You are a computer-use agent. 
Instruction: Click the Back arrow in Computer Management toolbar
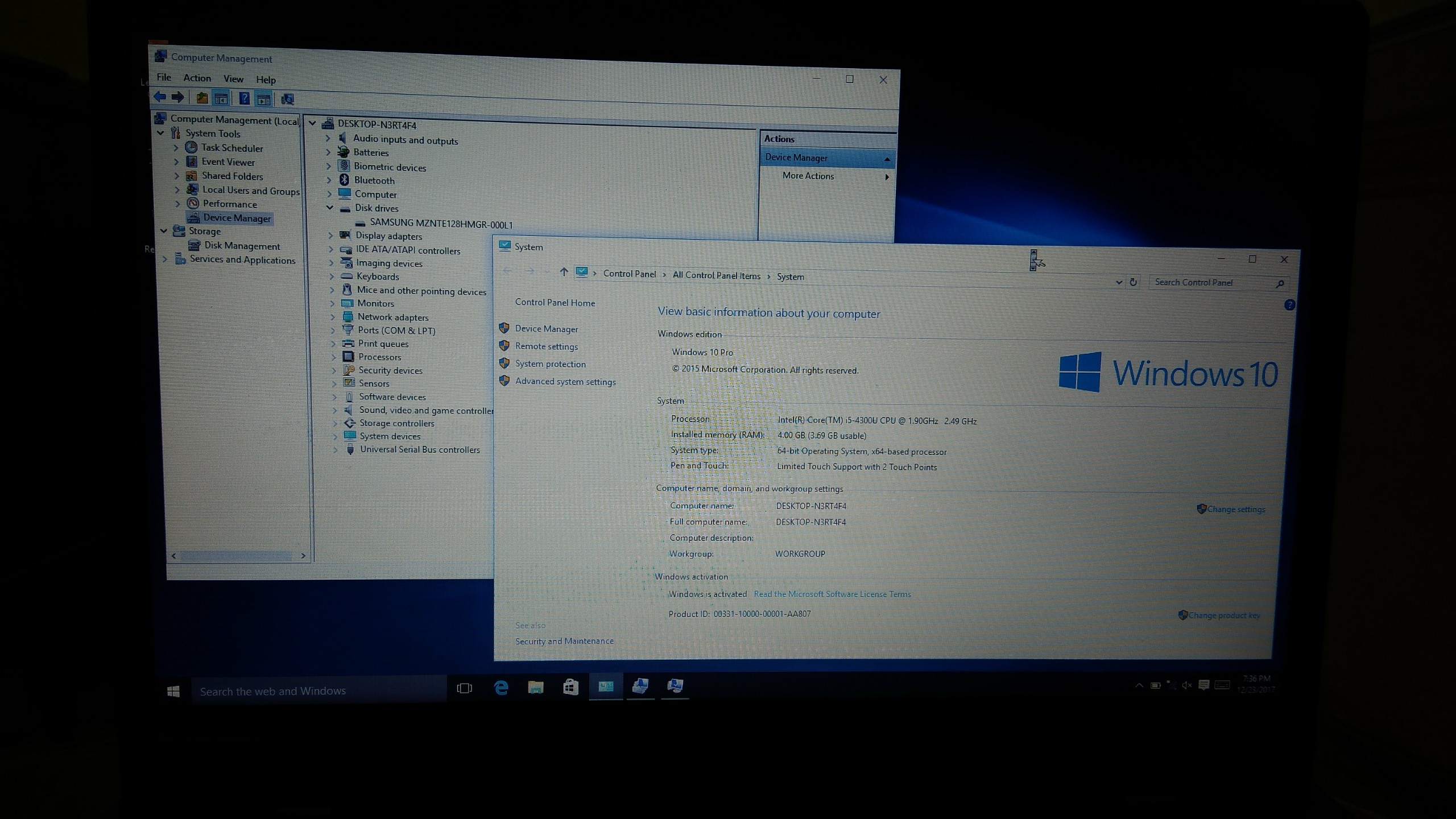pyautogui.click(x=160, y=97)
